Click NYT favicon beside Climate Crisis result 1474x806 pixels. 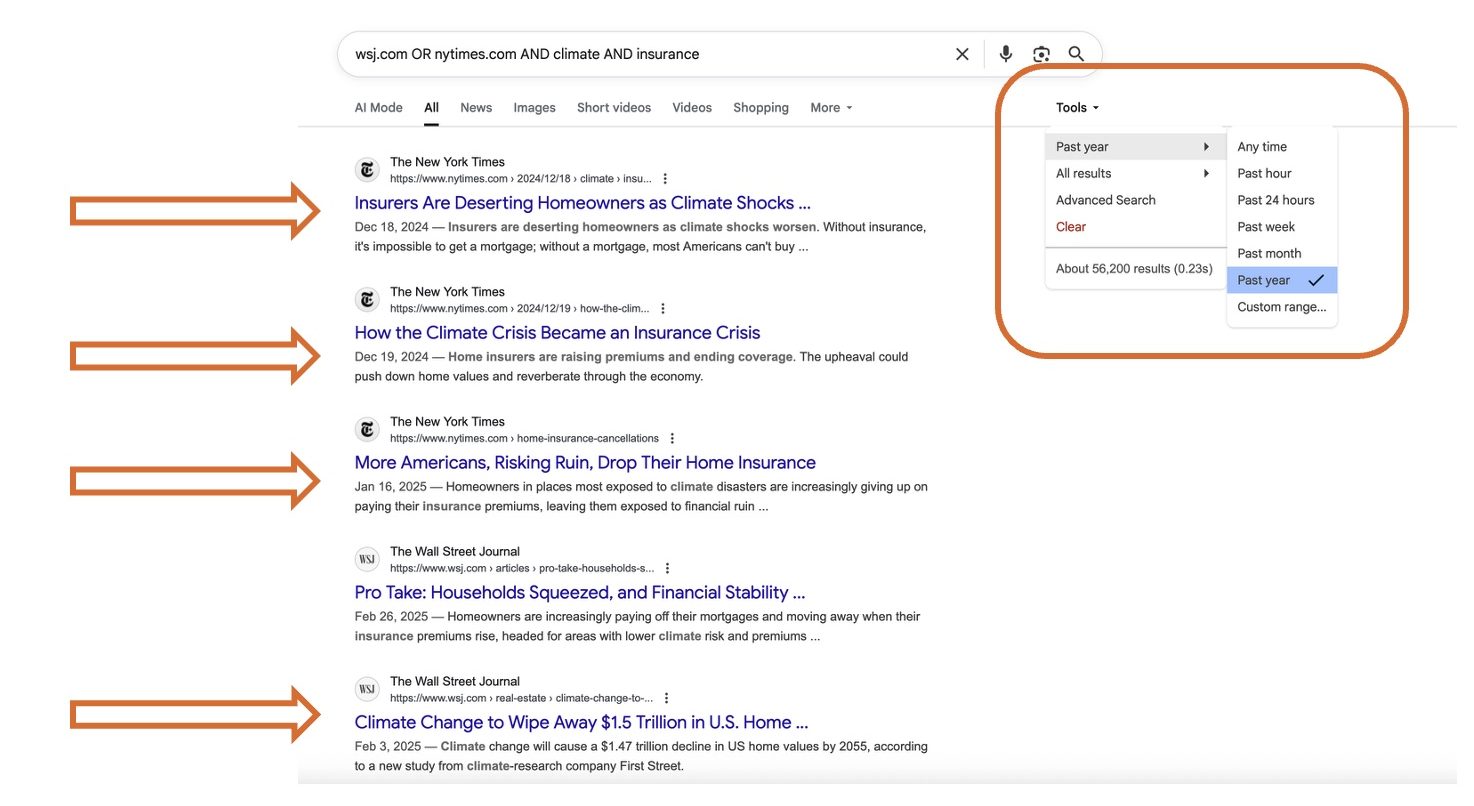pyautogui.click(x=367, y=300)
